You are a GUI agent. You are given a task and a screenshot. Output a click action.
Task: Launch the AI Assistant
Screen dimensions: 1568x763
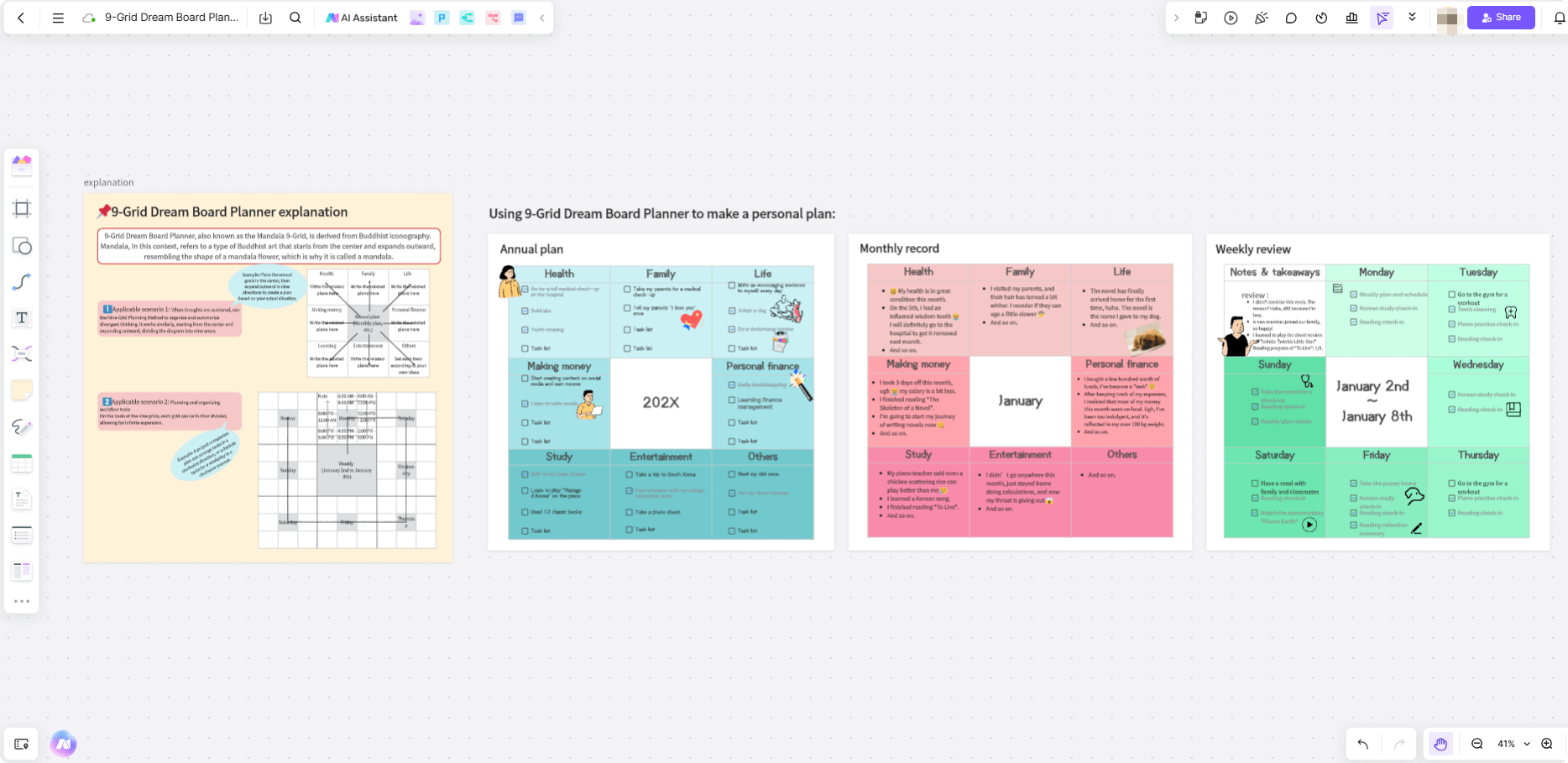pos(361,17)
